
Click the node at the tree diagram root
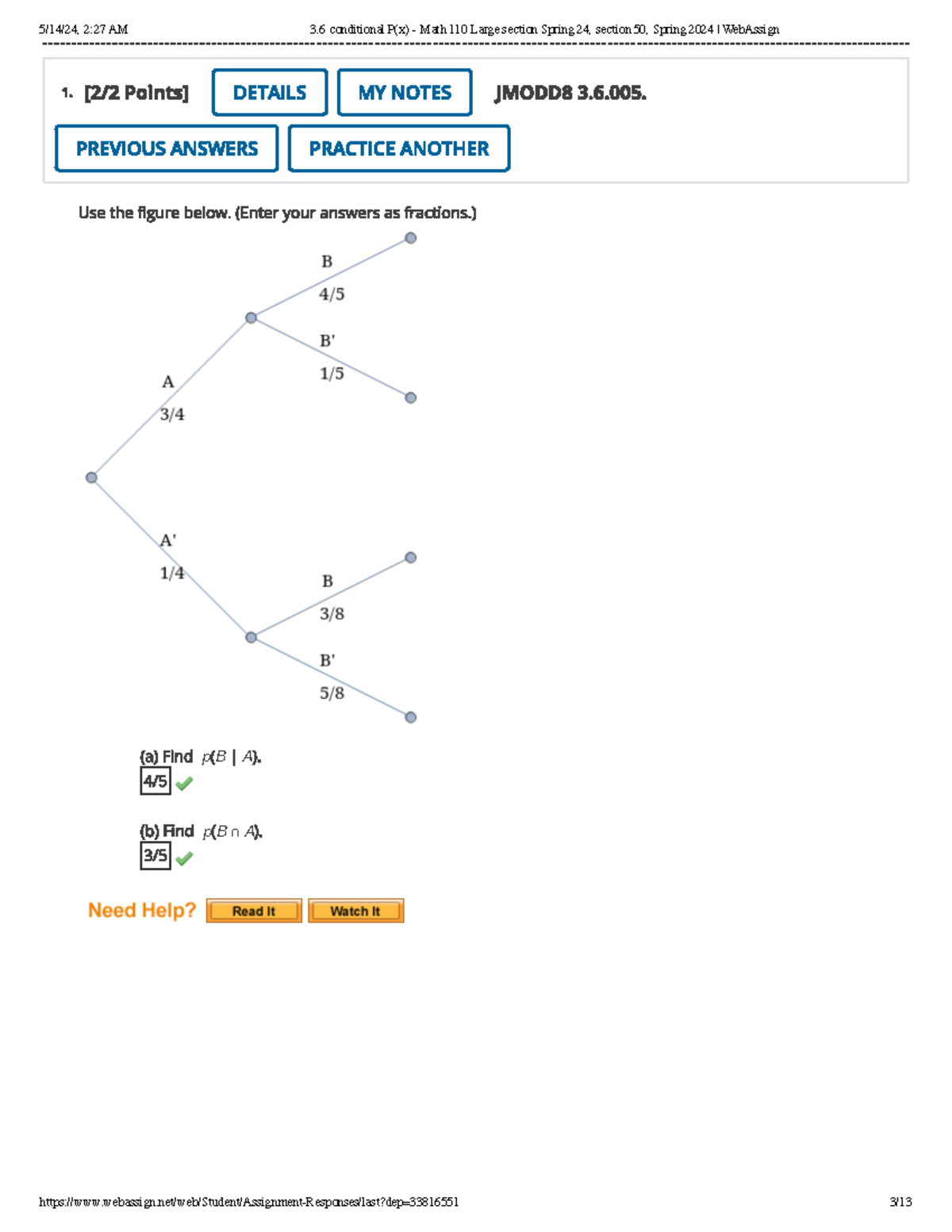92,477
